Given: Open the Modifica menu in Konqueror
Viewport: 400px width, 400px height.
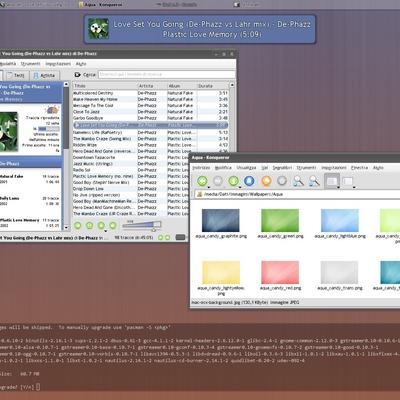Looking at the screenshot, I should click(223, 168).
